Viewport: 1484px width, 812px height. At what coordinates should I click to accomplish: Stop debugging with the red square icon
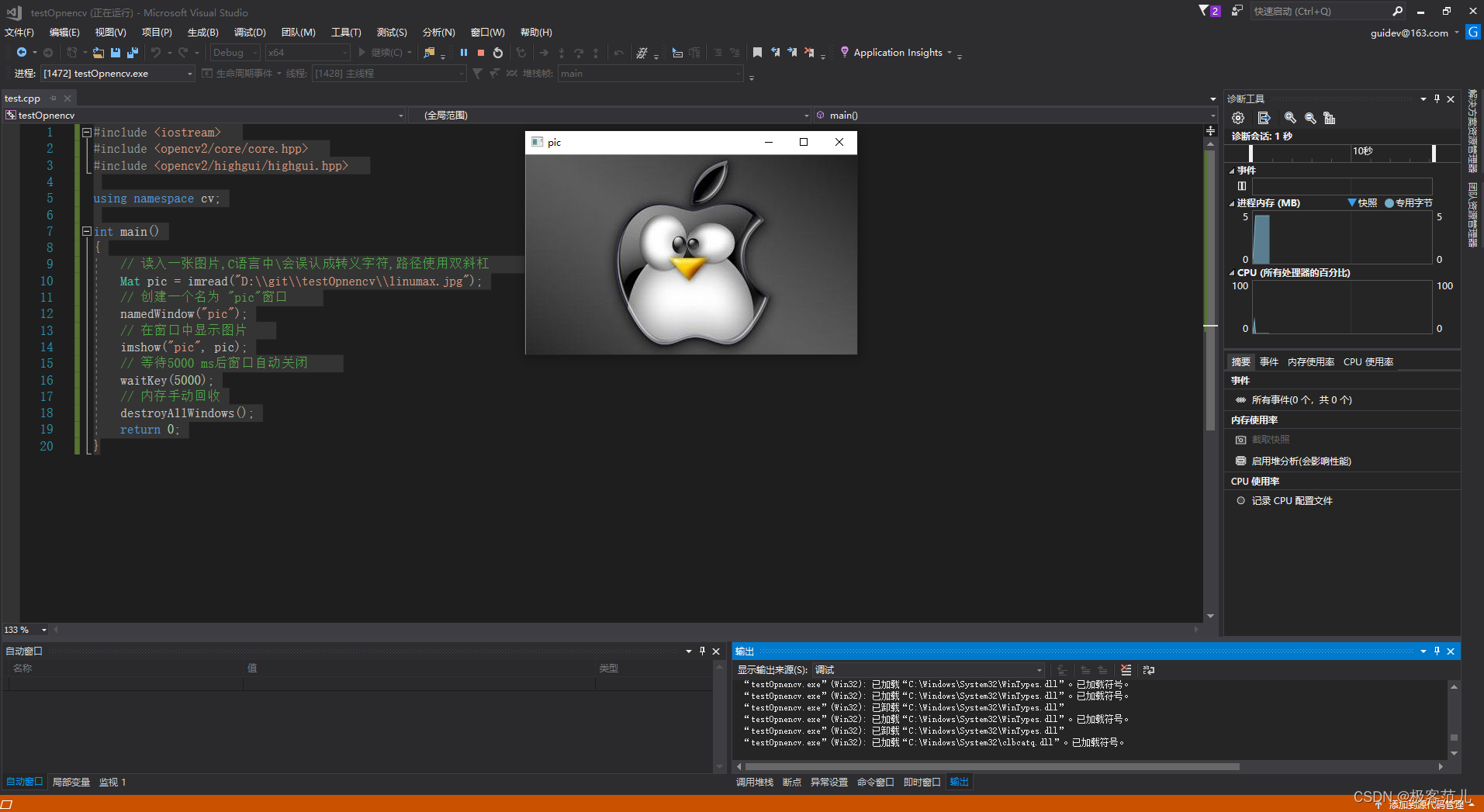click(481, 53)
